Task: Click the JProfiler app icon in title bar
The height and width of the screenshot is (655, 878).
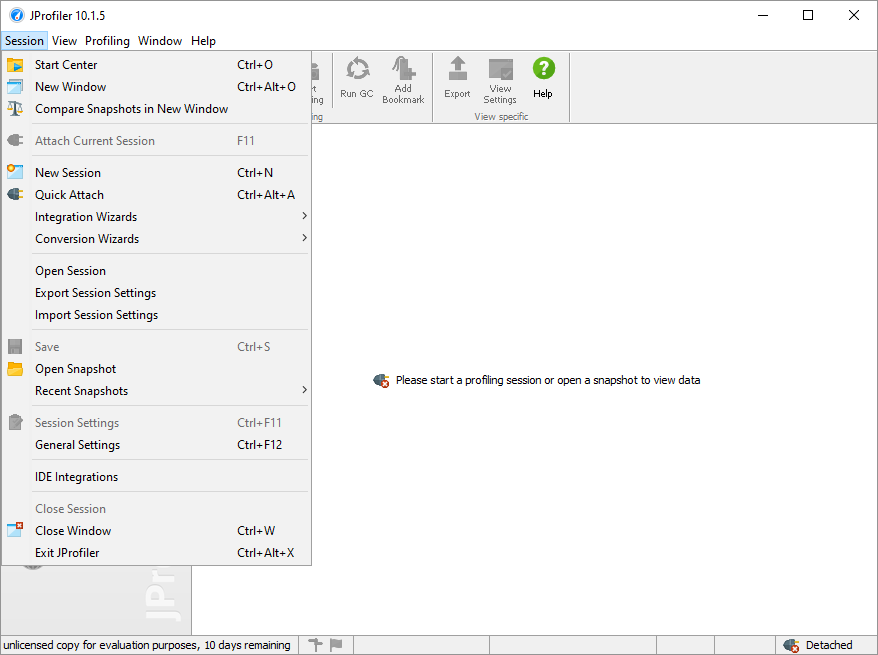Action: pos(17,15)
